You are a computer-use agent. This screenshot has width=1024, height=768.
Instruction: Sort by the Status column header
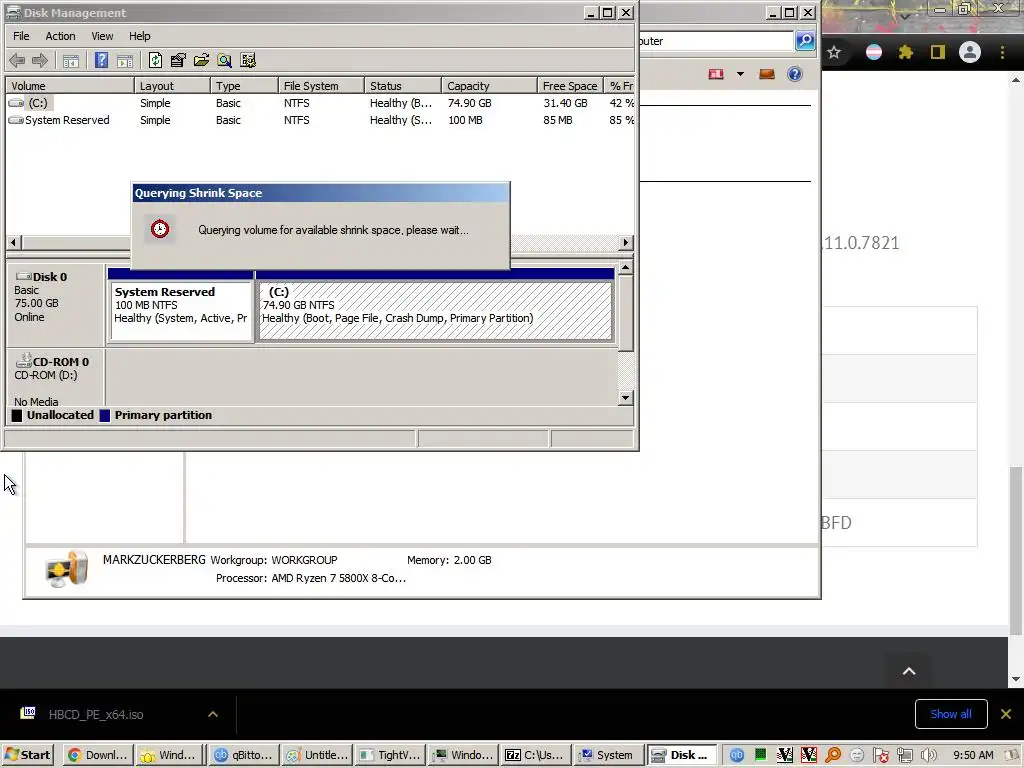[x=403, y=86]
